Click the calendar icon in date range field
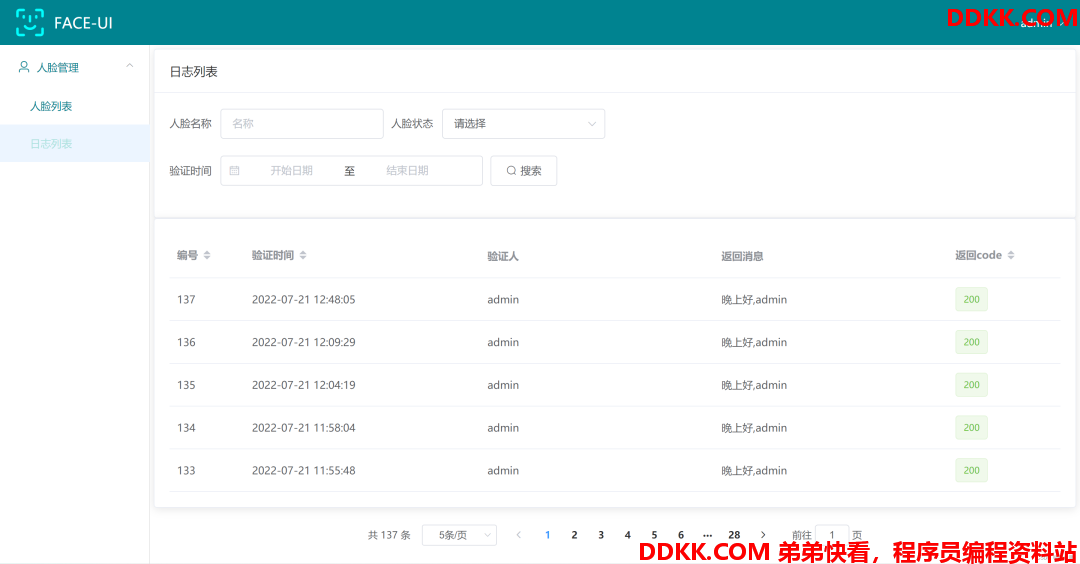Viewport: 1080px width, 564px height. 235,171
